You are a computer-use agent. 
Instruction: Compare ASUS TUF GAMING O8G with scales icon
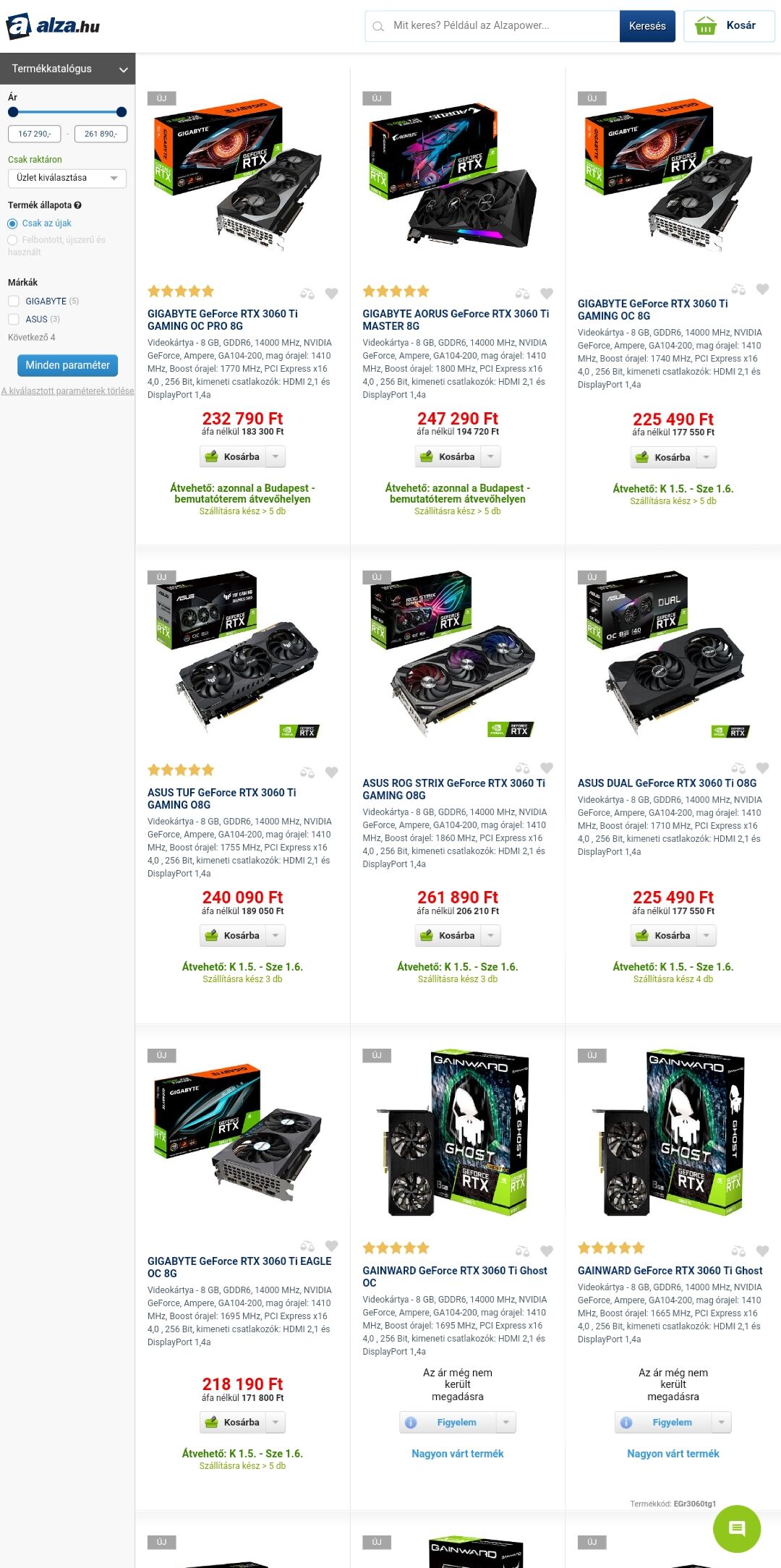pyautogui.click(x=307, y=772)
